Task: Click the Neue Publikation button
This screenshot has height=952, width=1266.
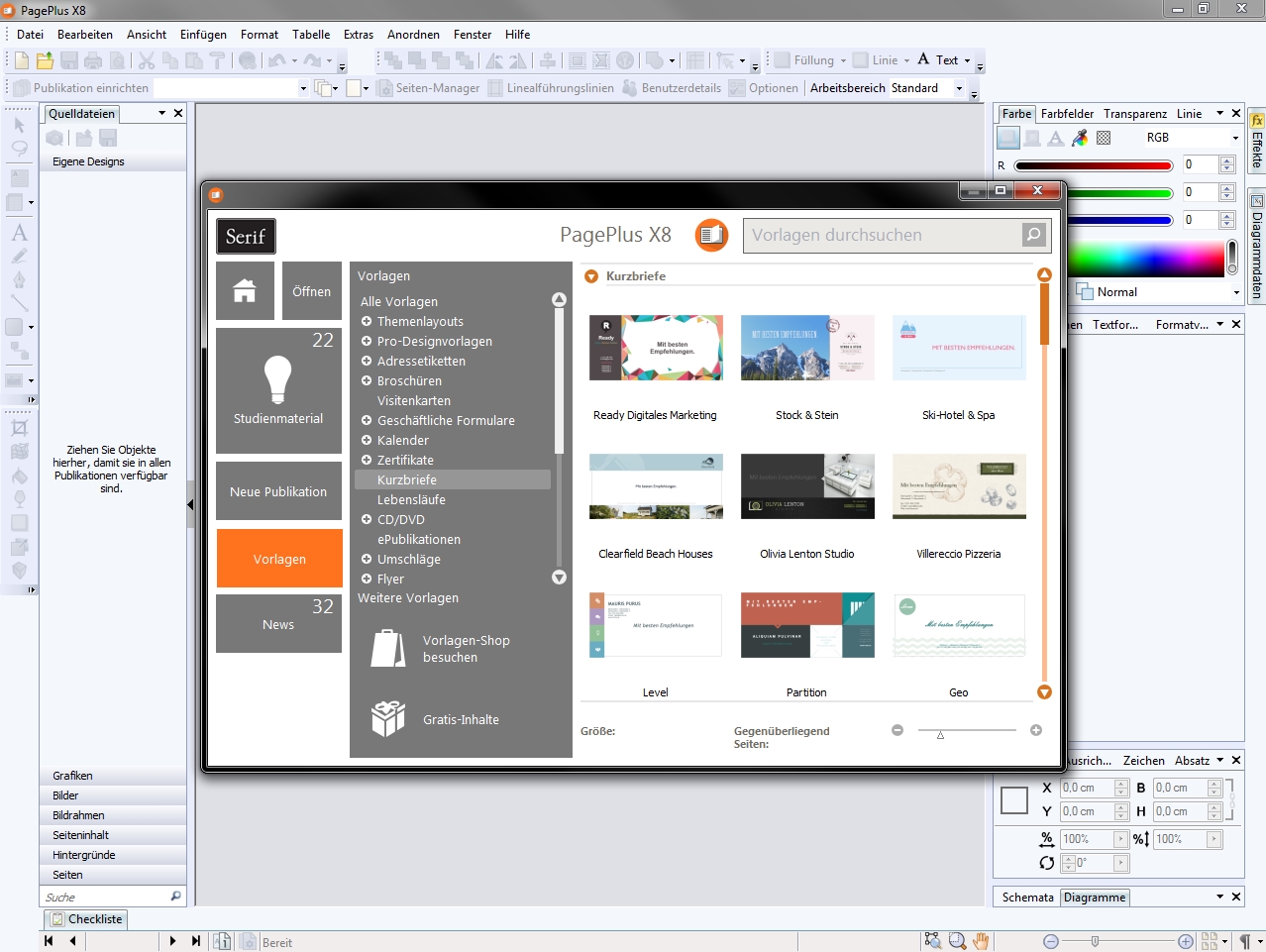Action: [x=278, y=490]
